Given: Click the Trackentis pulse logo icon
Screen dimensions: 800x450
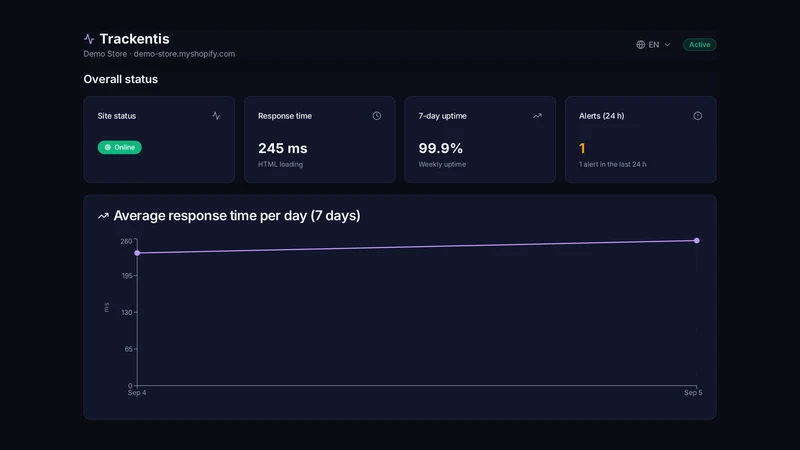Looking at the screenshot, I should pos(89,39).
